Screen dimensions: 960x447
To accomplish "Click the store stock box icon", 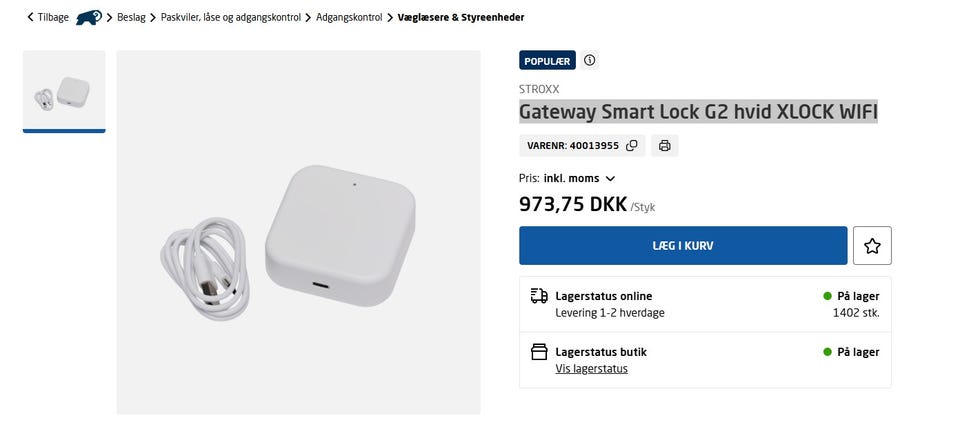I will coord(539,352).
